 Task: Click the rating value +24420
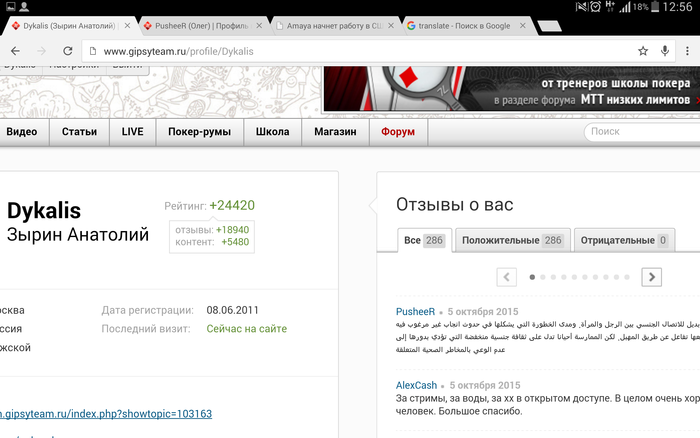point(232,205)
